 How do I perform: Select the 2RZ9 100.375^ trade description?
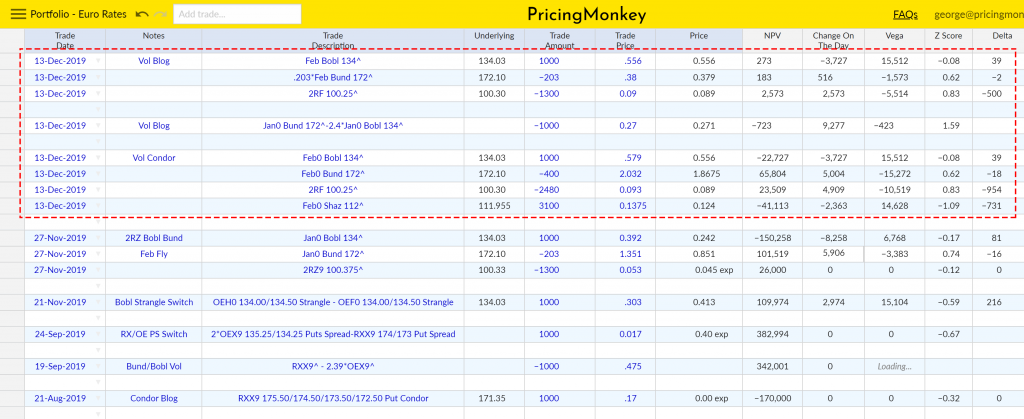[333, 270]
